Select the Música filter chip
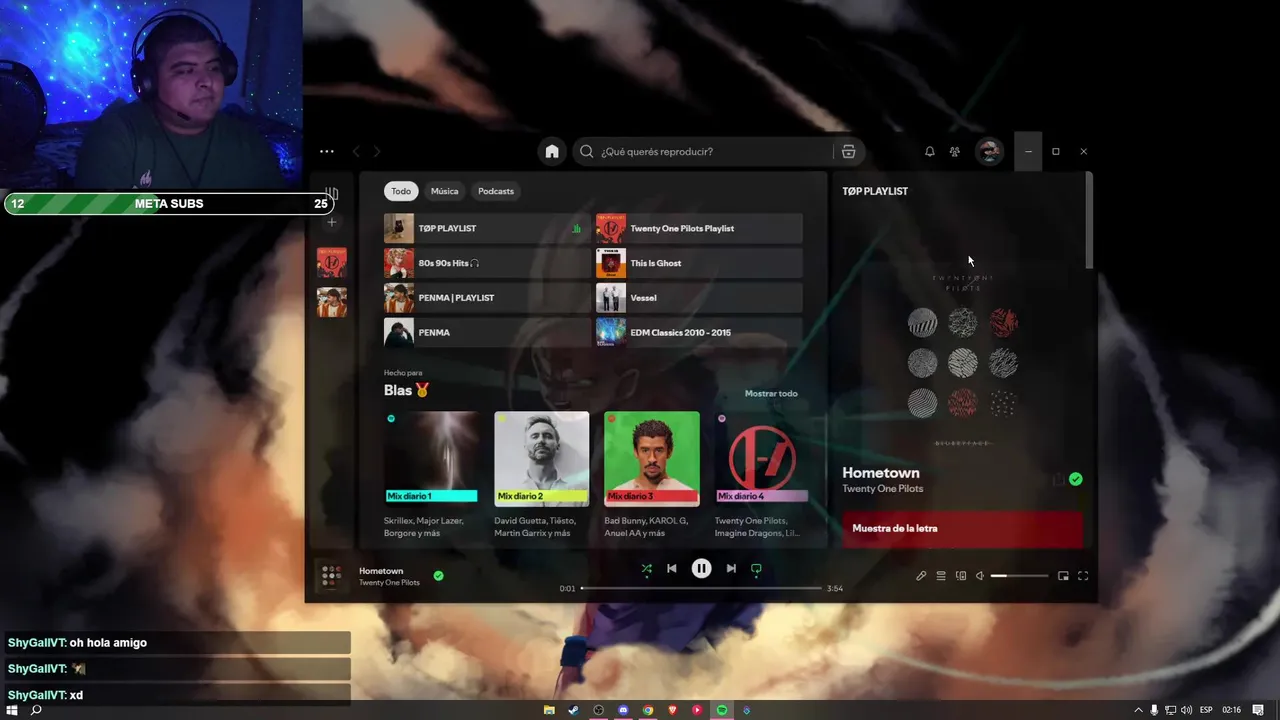 tap(445, 191)
